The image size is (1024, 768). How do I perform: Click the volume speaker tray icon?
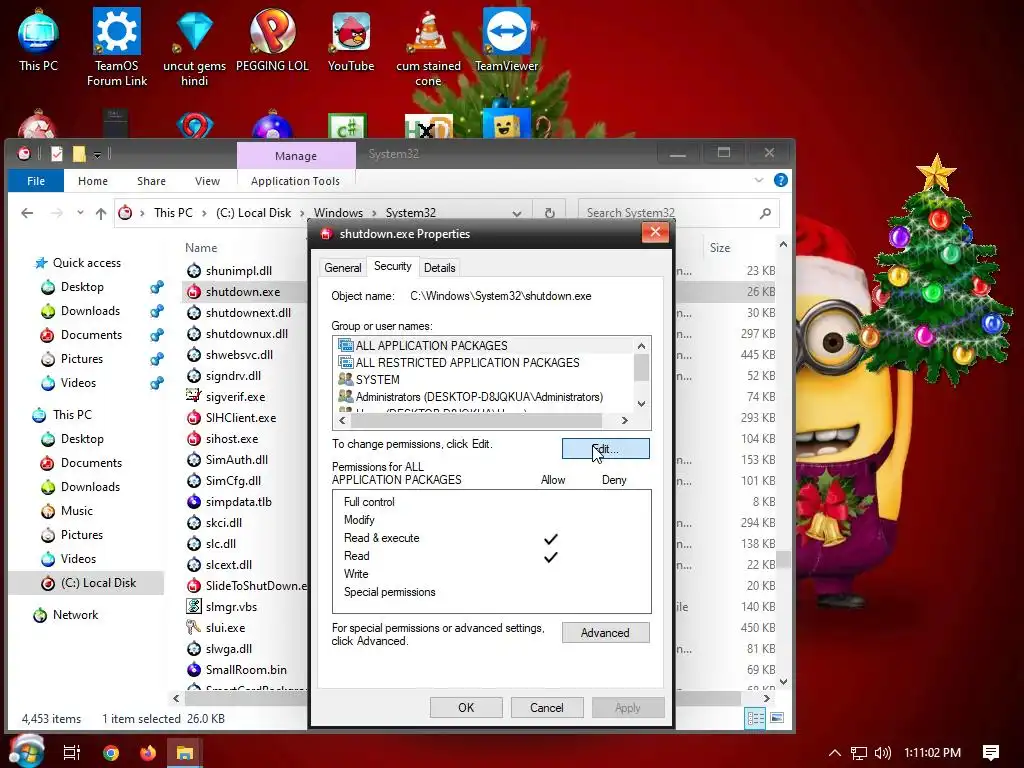point(882,752)
